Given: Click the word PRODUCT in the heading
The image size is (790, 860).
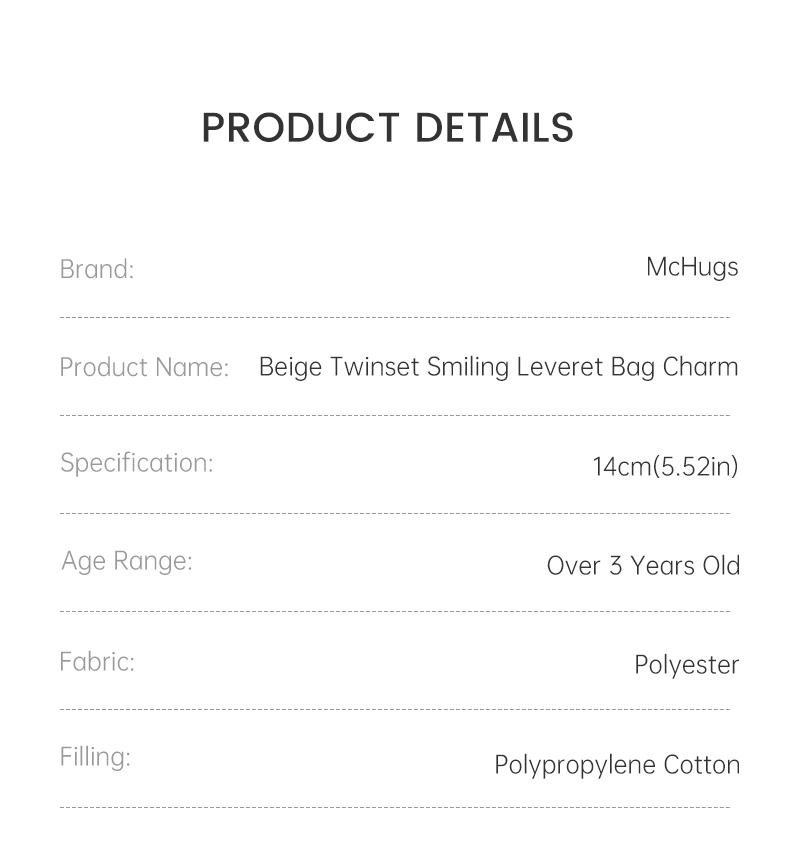Looking at the screenshot, I should [300, 128].
